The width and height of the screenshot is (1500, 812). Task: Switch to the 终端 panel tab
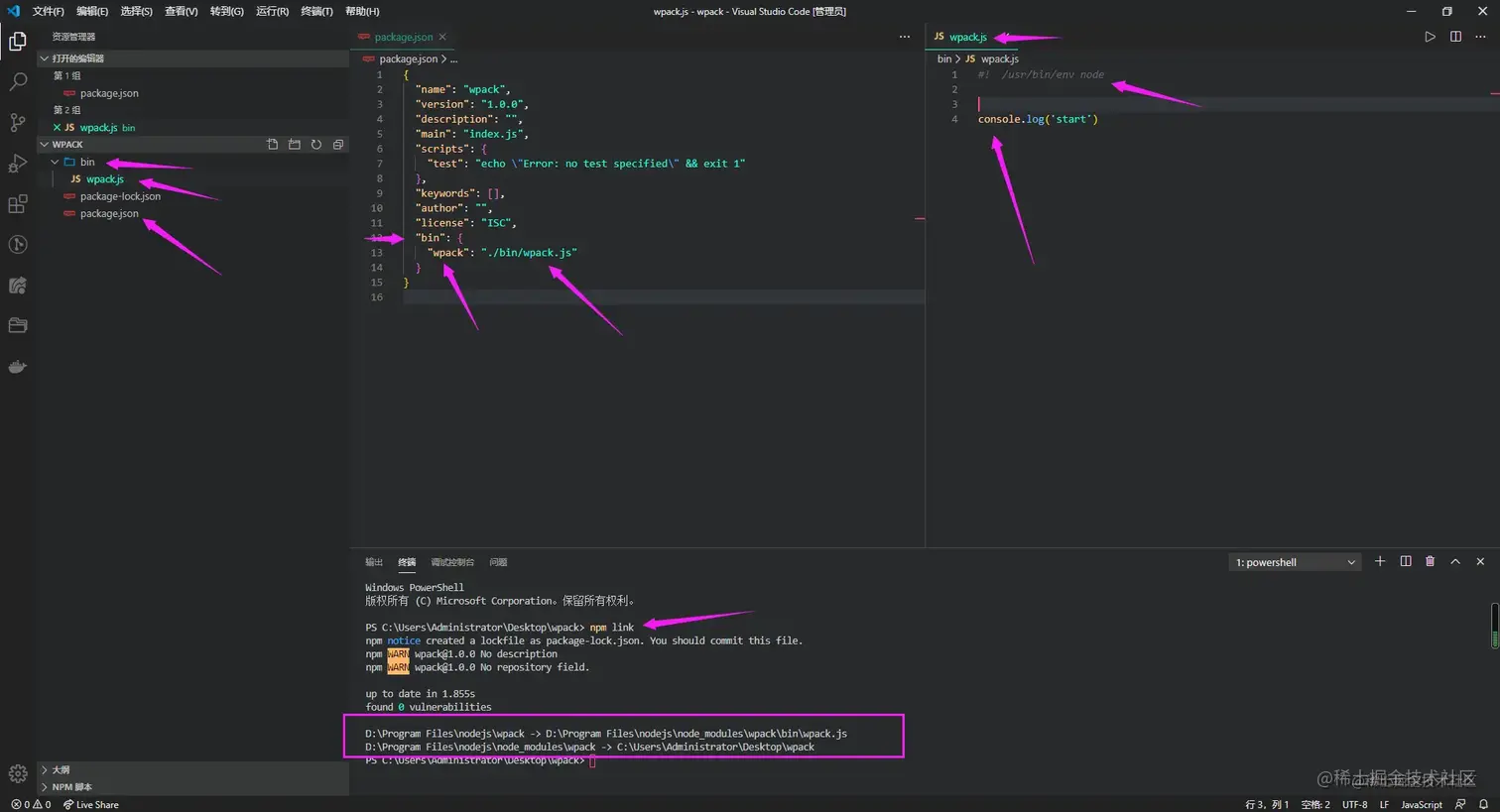[x=407, y=562]
